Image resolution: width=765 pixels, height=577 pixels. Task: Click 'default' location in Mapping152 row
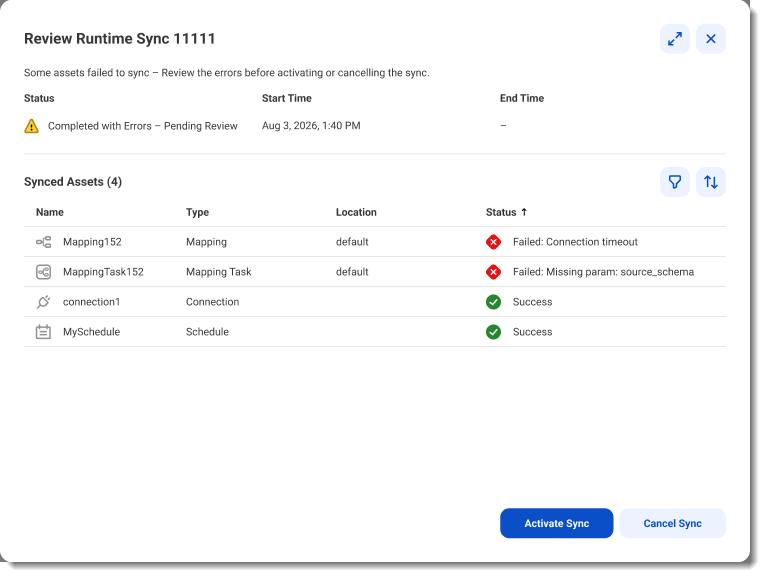352,242
